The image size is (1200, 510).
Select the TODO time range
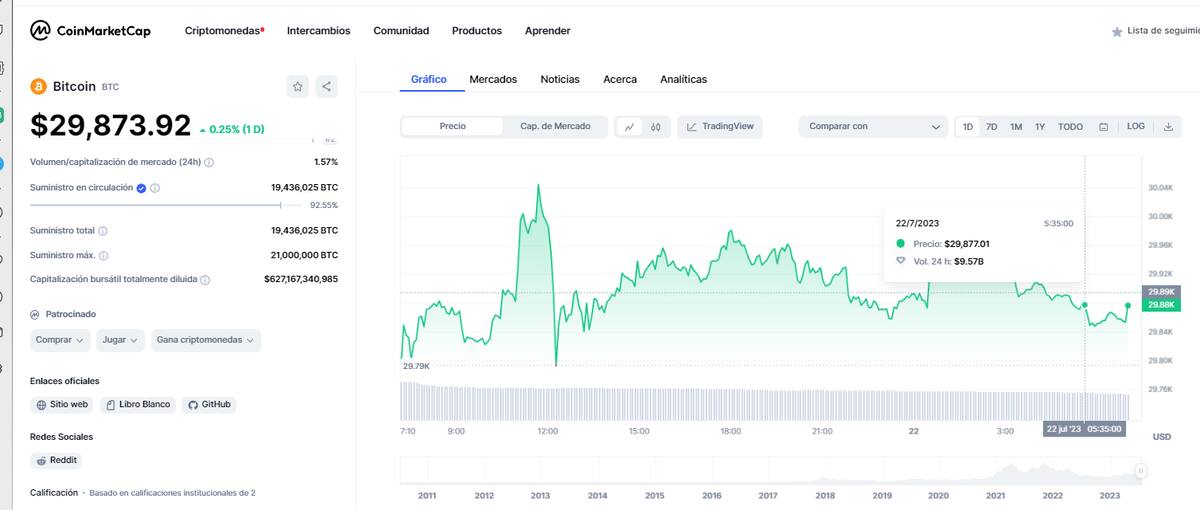(x=1070, y=127)
